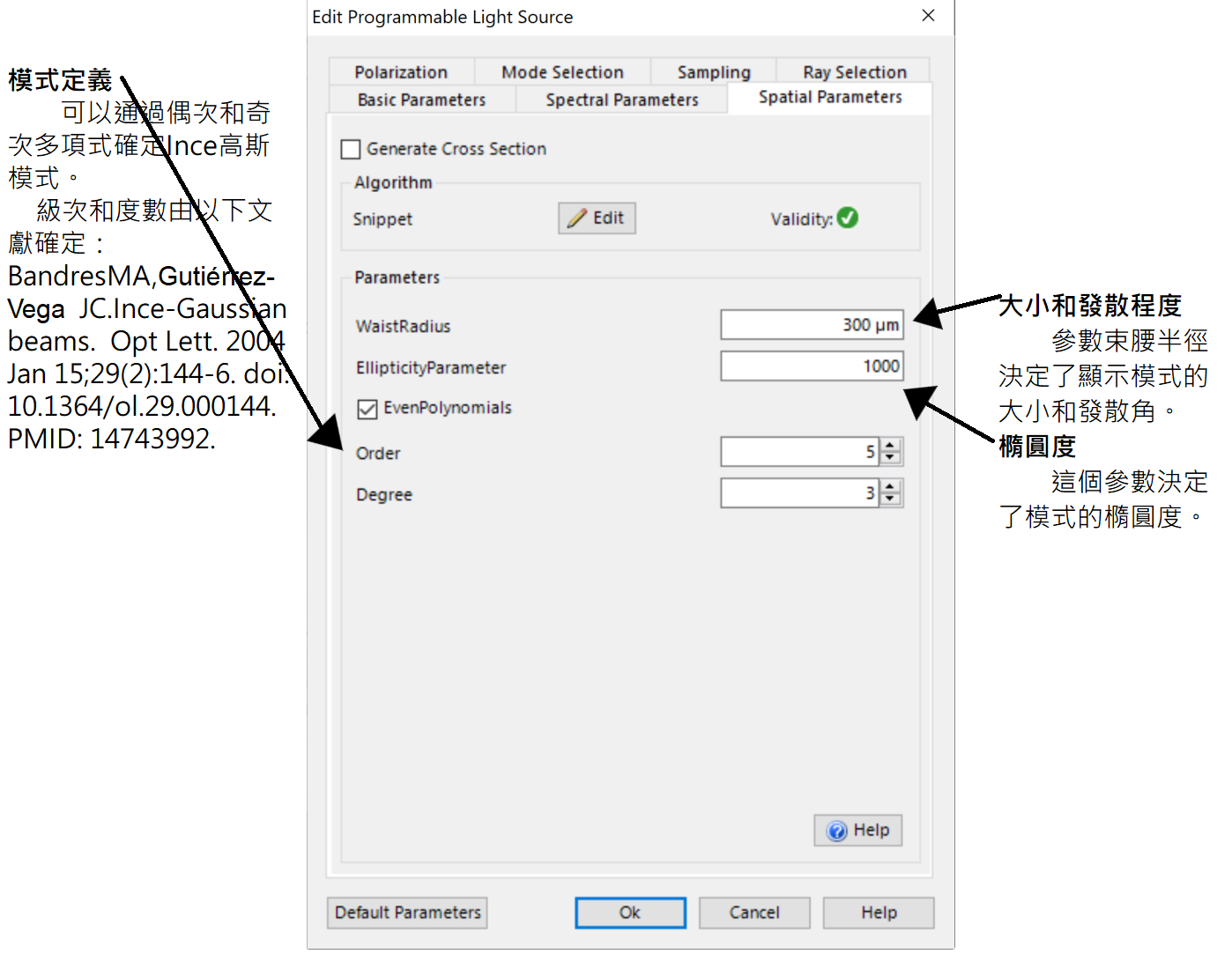Screen dimensions: 1232x976
Task: Open the Polarization tab
Action: tap(401, 72)
